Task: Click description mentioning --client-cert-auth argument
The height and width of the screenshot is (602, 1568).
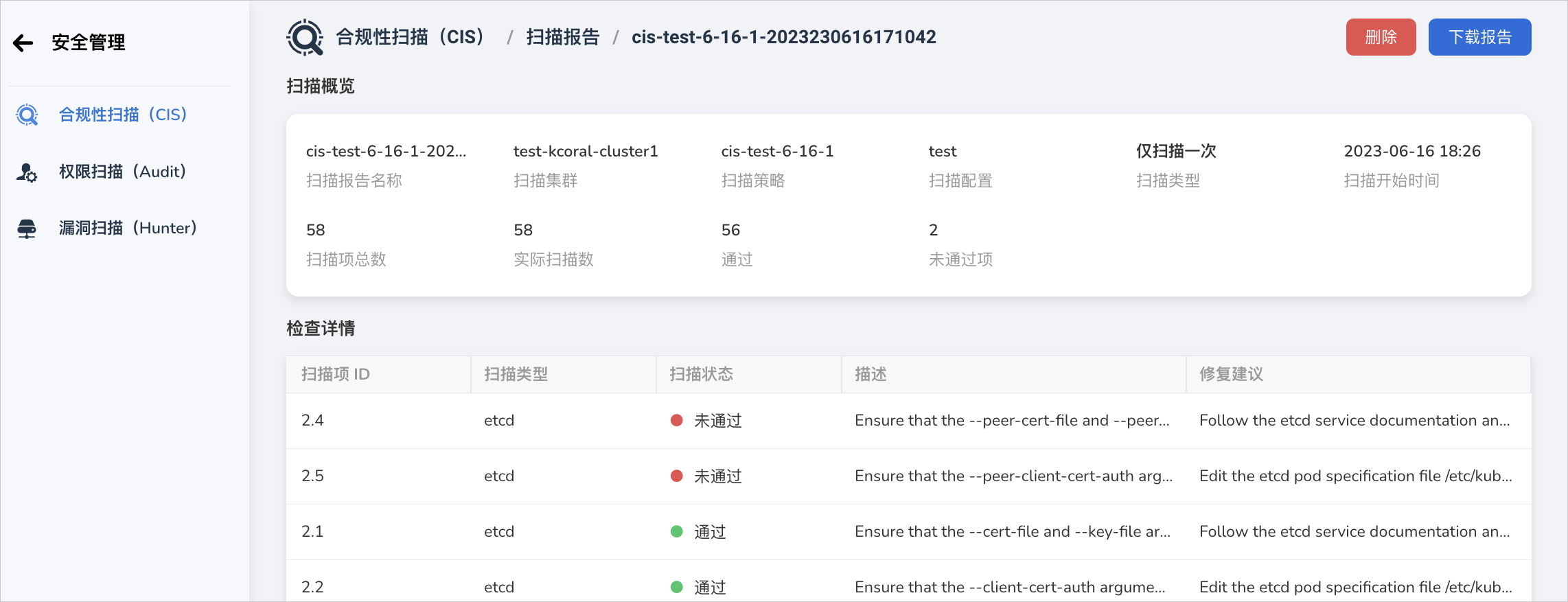Action: pyautogui.click(x=1010, y=587)
